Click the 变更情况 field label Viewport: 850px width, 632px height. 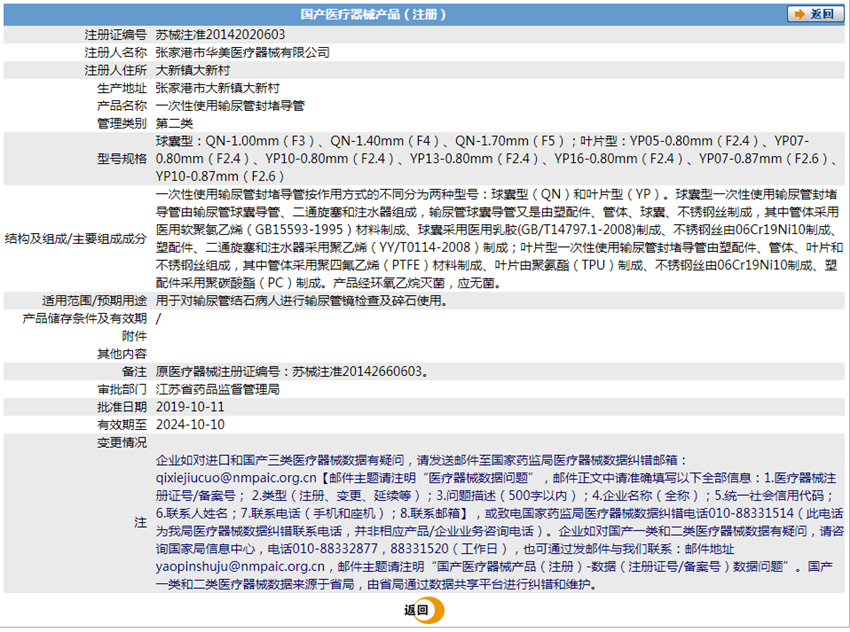tap(121, 443)
